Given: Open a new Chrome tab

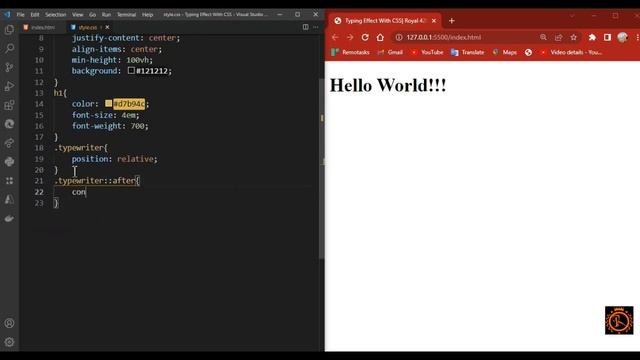Looking at the screenshot, I should point(451,20).
